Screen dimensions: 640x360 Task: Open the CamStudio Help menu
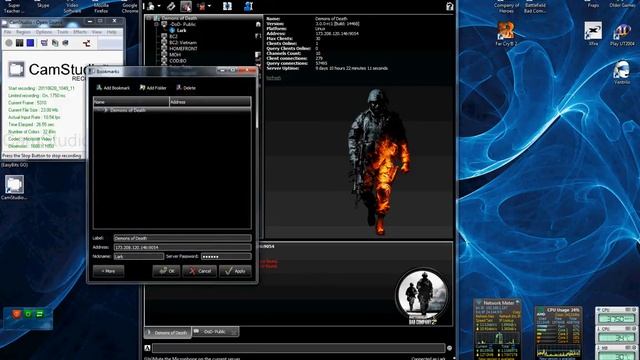111,32
